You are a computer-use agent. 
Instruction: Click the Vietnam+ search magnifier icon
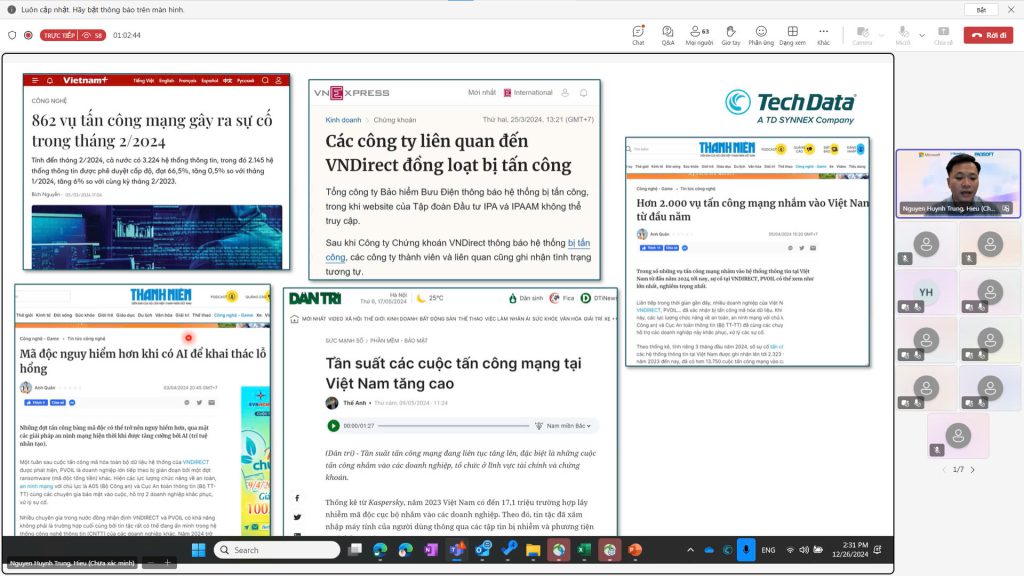tap(265, 80)
